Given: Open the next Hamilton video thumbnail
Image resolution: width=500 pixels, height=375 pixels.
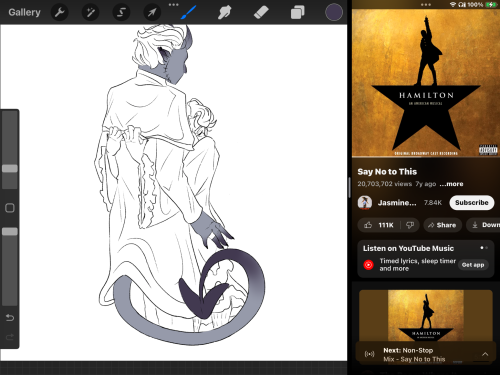Looking at the screenshot, I should point(426,315).
